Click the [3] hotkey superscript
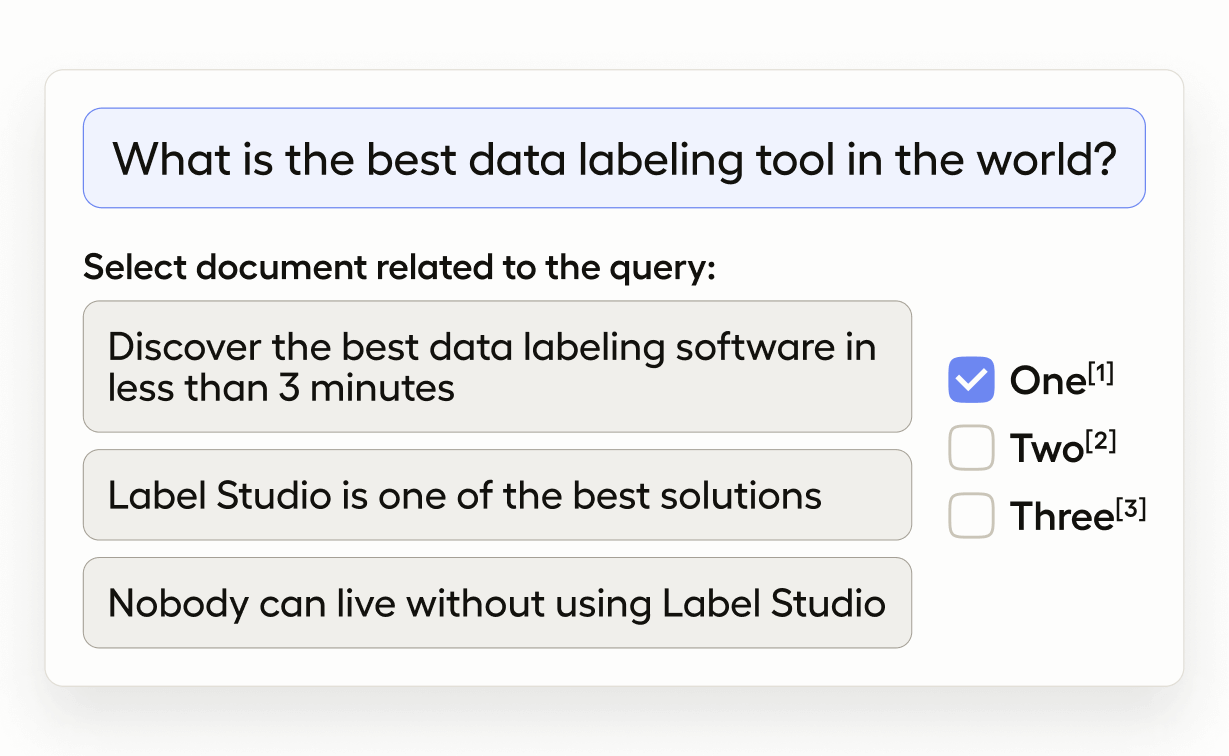This screenshot has width=1229, height=756. 1131,509
